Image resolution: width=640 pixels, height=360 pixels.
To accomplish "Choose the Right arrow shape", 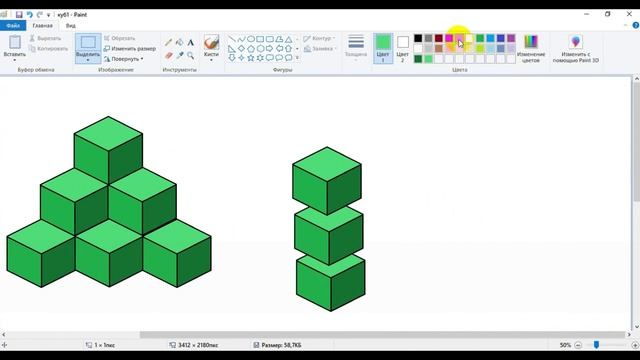I will (269, 49).
